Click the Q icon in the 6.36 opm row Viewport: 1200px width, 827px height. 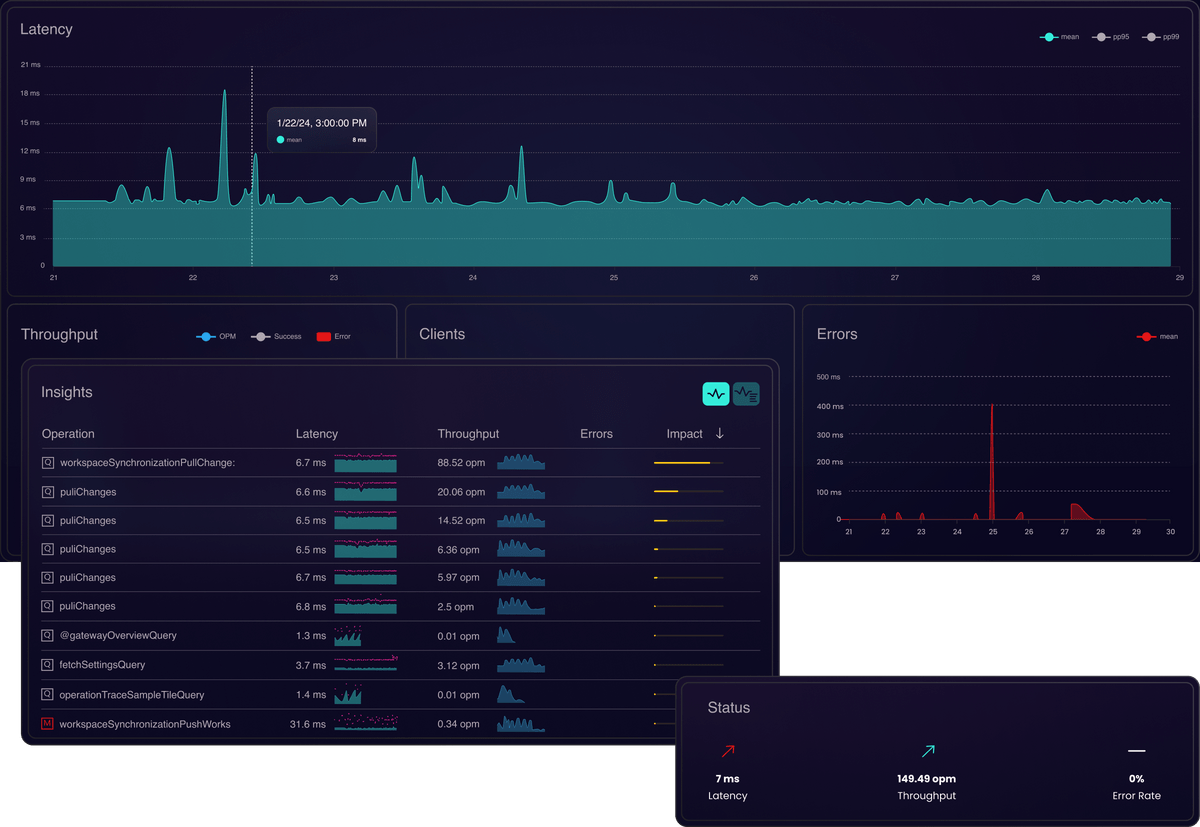(x=47, y=549)
